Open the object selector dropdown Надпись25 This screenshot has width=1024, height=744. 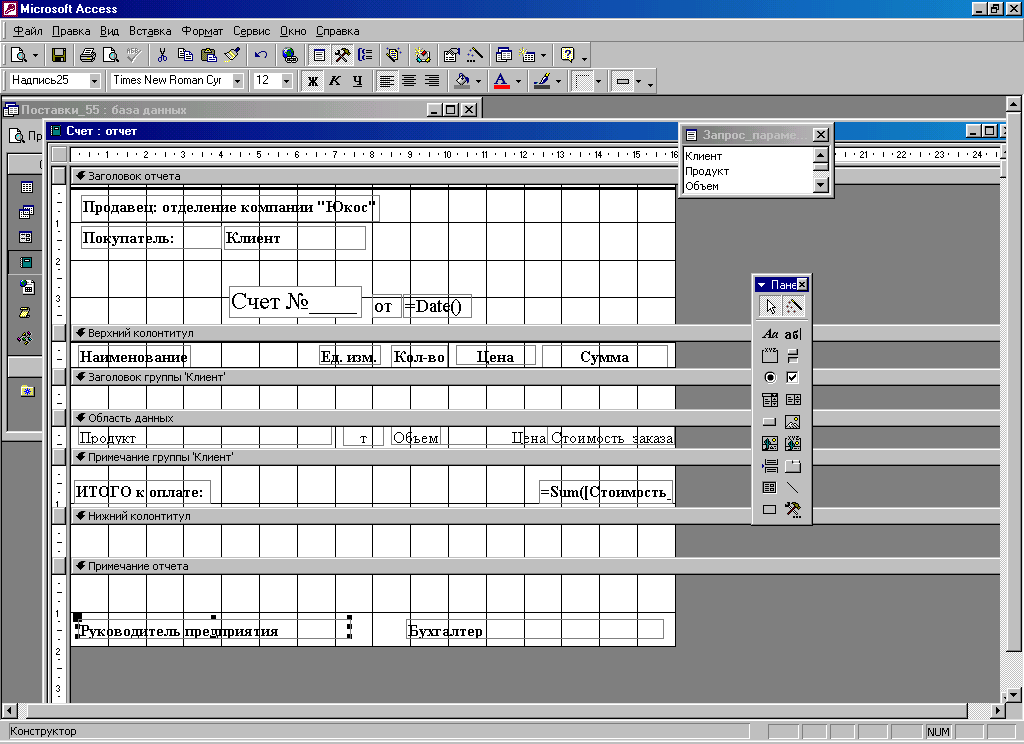coord(95,81)
